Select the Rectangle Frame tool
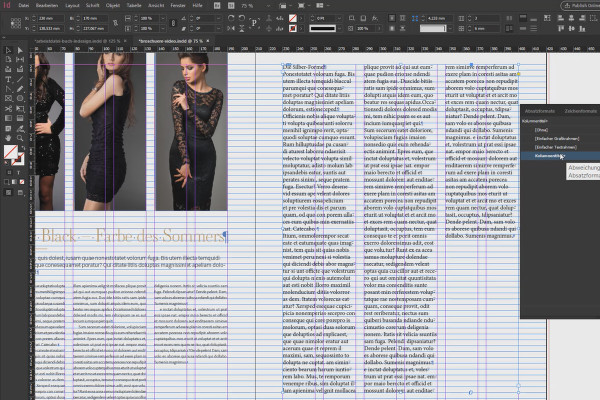 click(x=8, y=98)
